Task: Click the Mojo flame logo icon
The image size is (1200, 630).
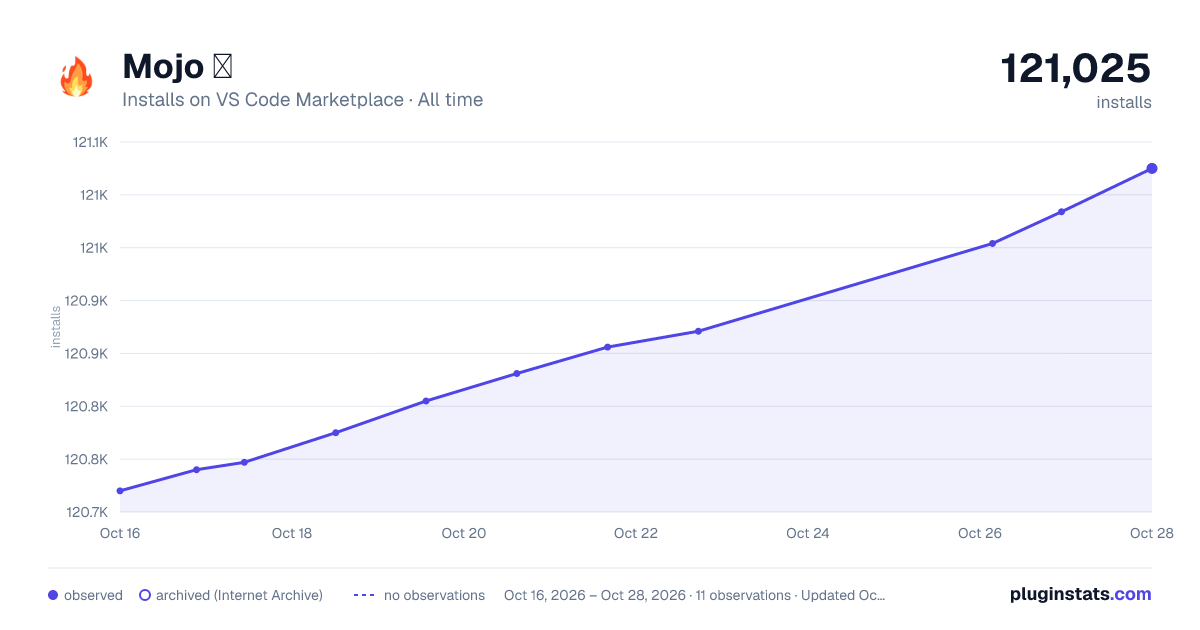Action: [x=76, y=77]
